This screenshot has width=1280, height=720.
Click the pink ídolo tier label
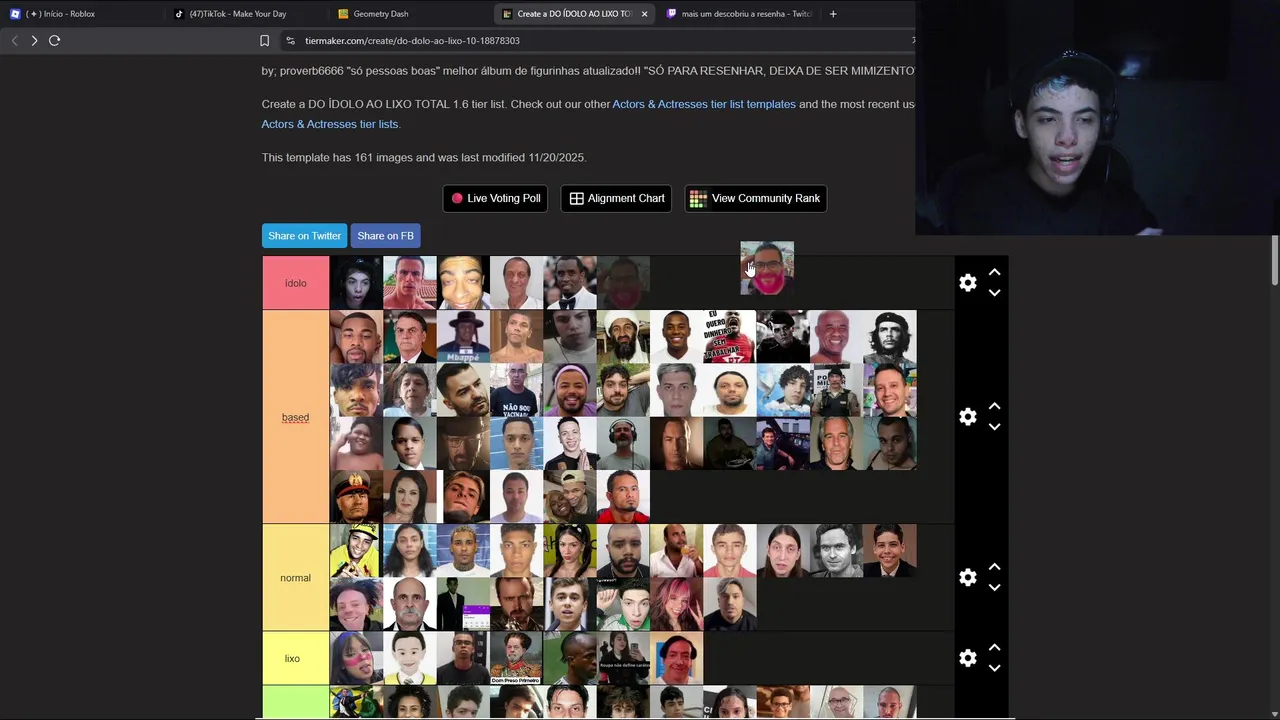click(296, 283)
